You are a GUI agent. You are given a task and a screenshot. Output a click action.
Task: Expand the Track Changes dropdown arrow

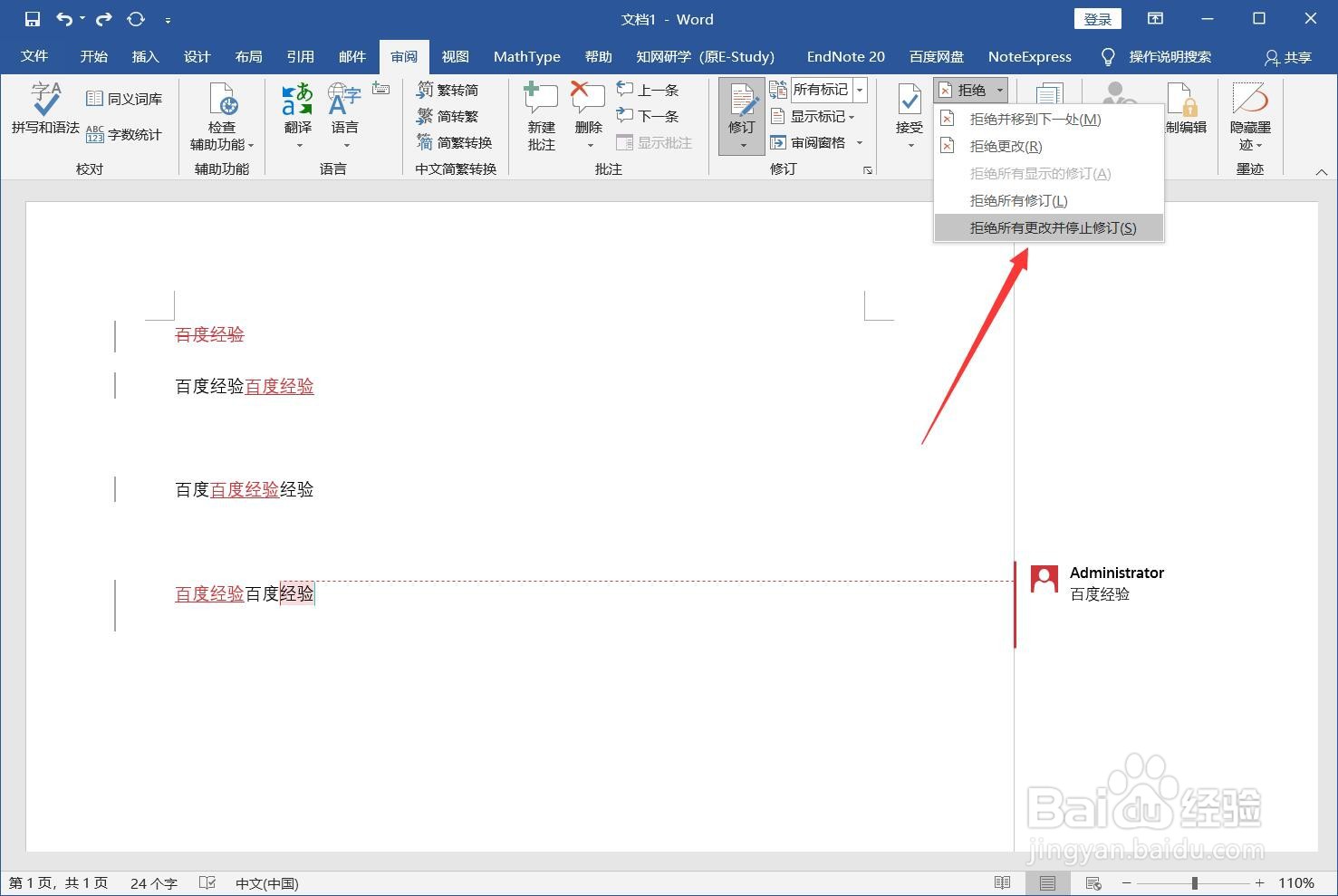click(742, 145)
